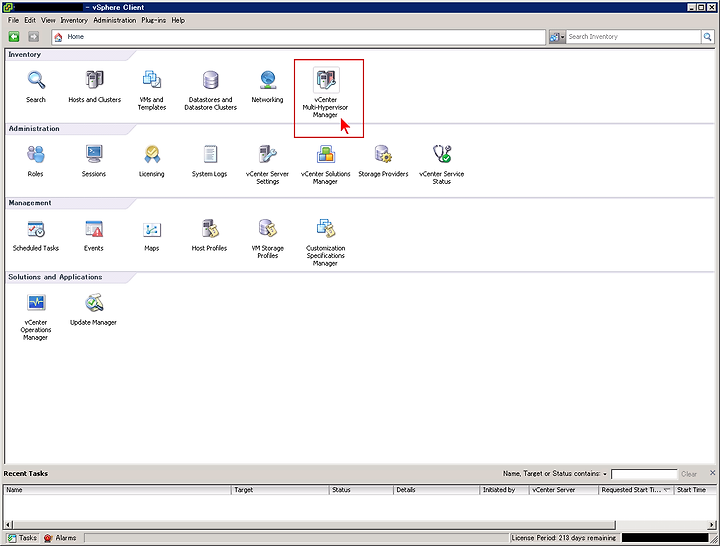
Task: Click the green Back navigation arrow
Action: click(14, 37)
